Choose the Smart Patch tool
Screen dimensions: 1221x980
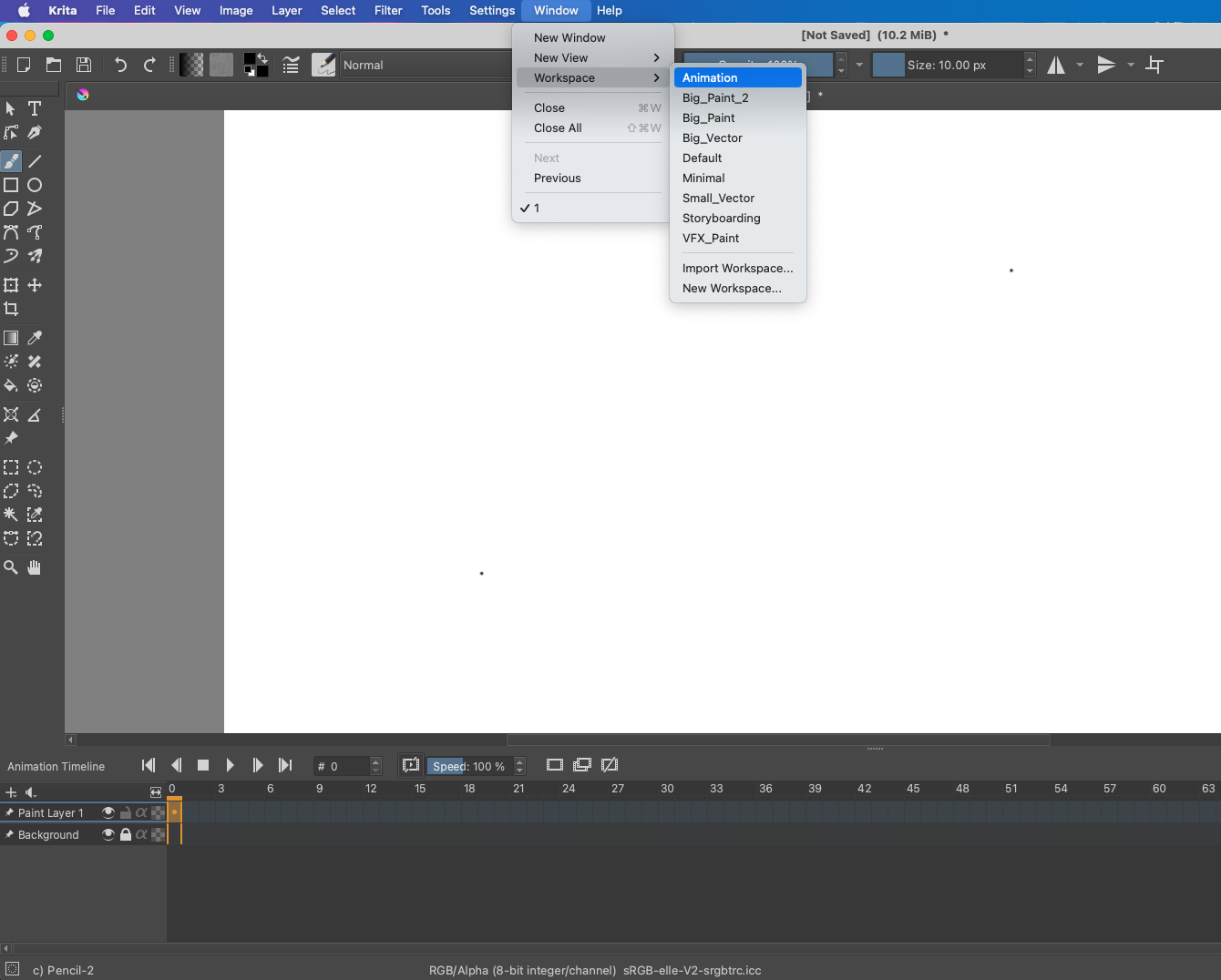pos(35,362)
